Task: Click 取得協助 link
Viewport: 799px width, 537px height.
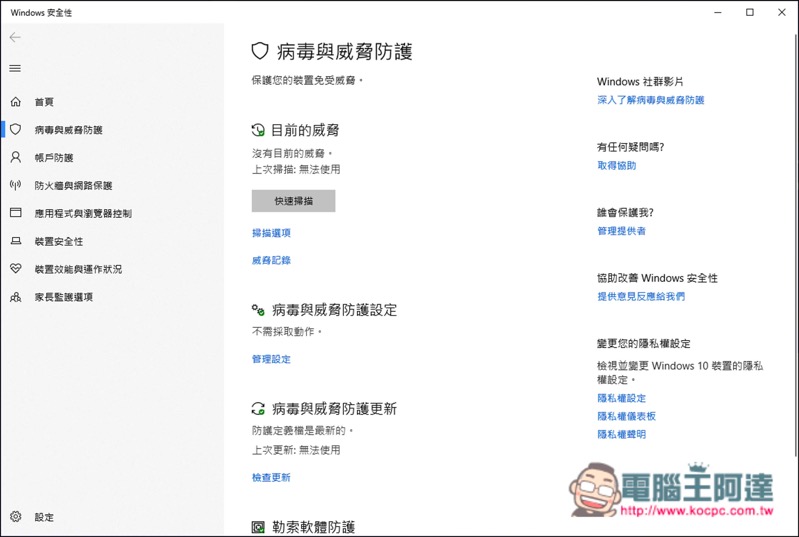Action: (617, 165)
